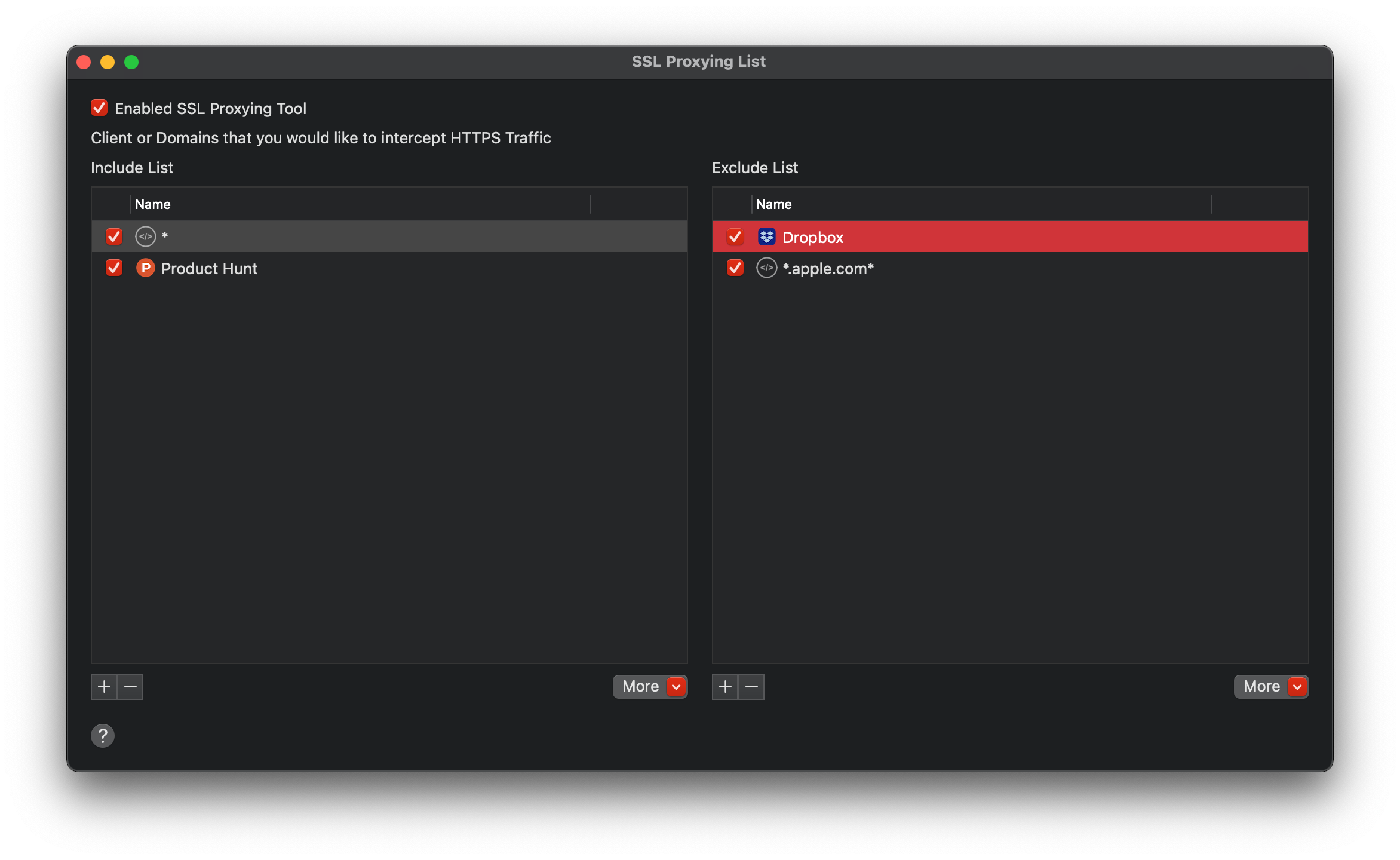Open the help question mark button
This screenshot has width=1400, height=860.
coord(103,736)
